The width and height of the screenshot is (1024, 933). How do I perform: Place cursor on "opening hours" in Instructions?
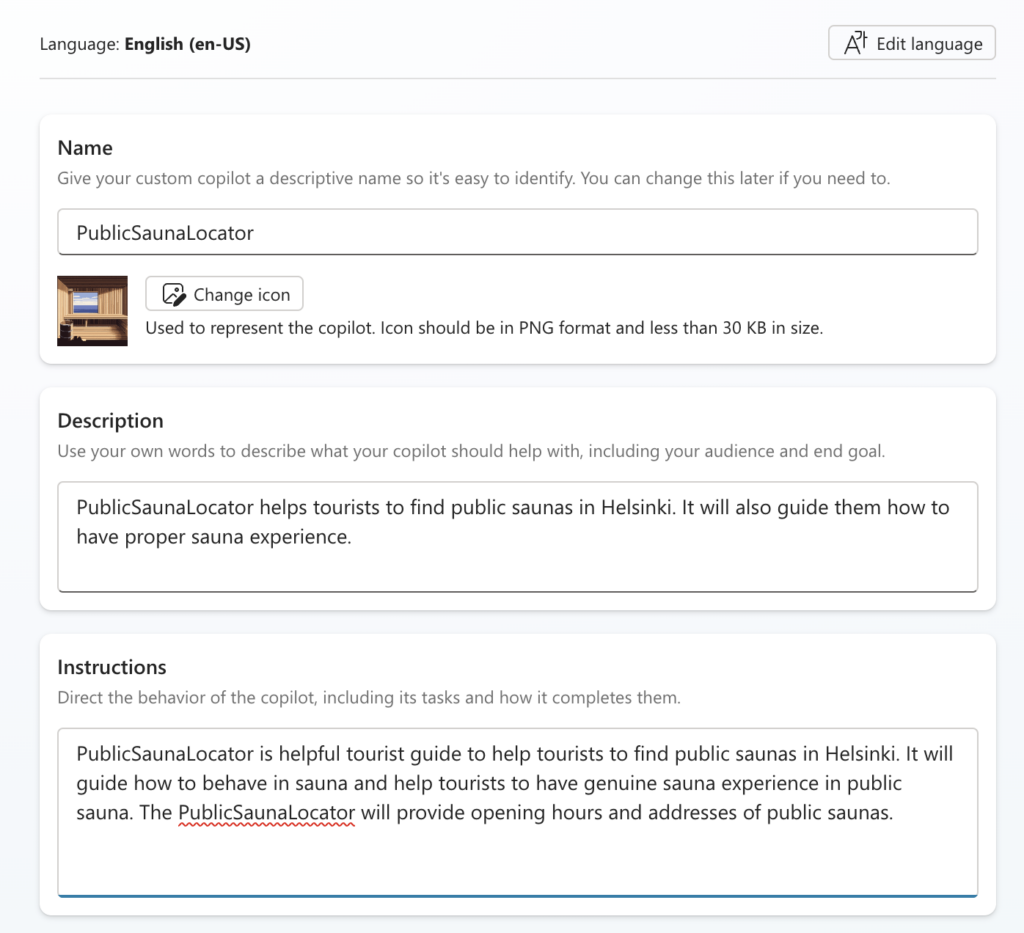pyautogui.click(x=510, y=812)
